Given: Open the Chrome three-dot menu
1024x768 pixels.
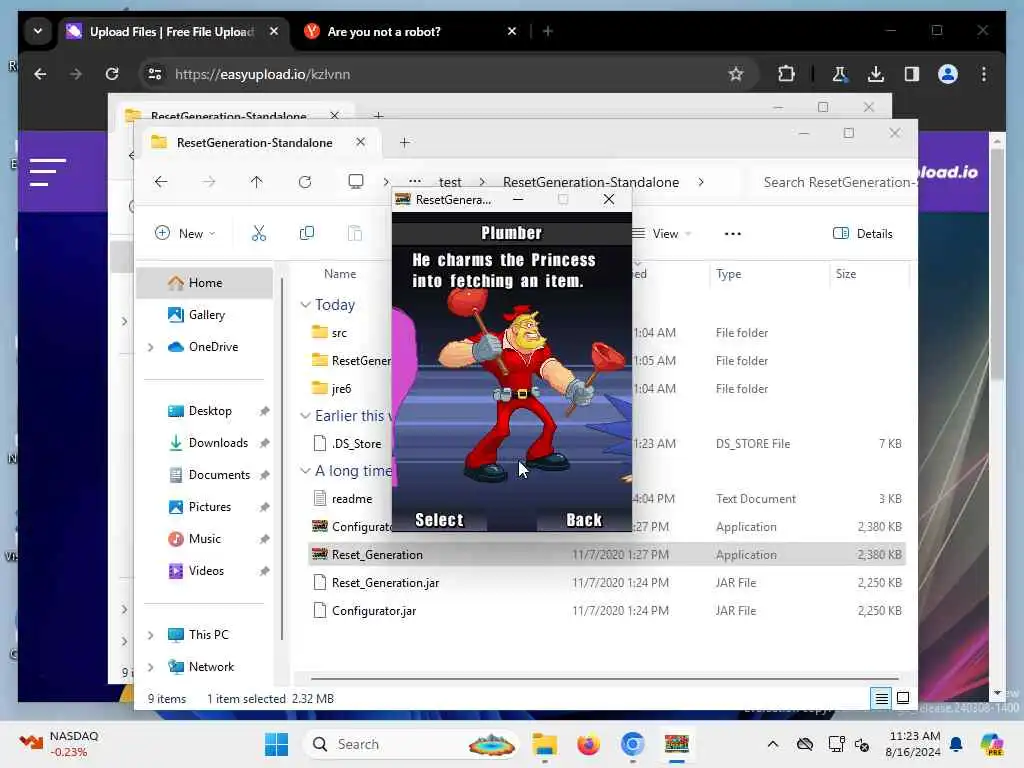Looking at the screenshot, I should coord(984,74).
